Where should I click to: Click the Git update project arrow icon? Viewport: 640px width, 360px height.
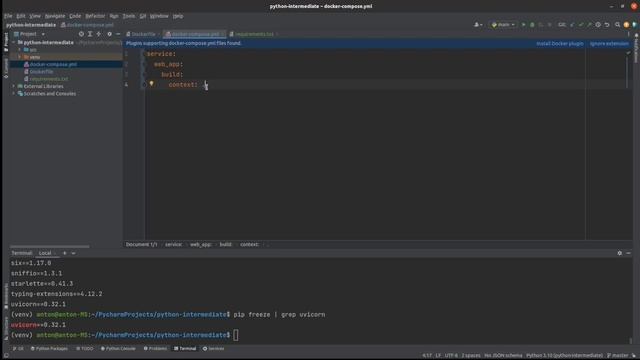coord(572,25)
